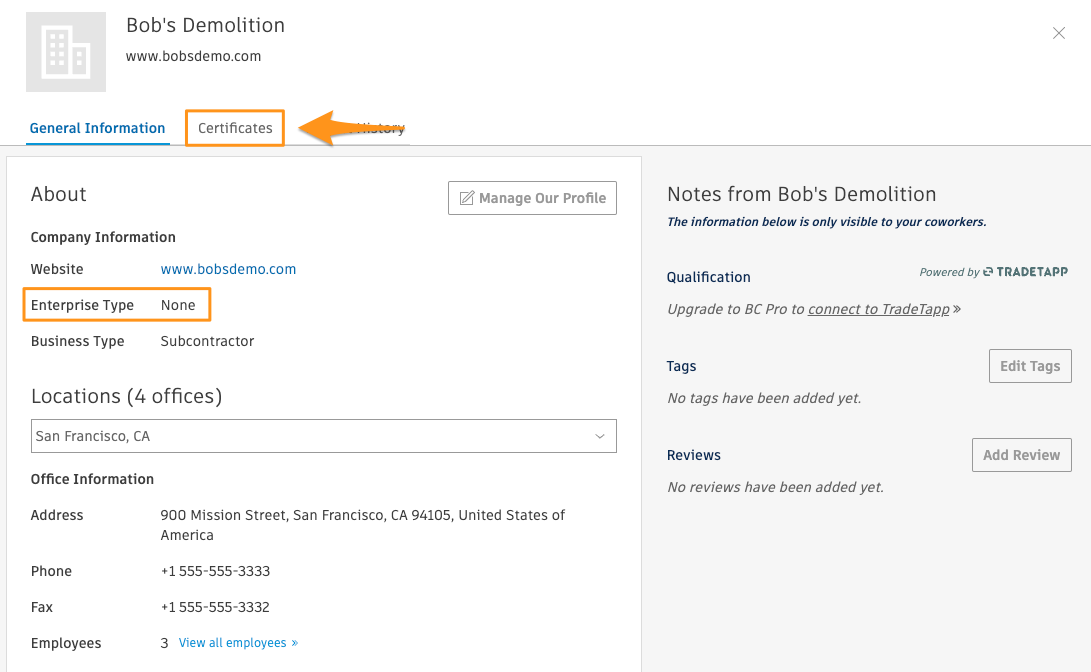Click the Locations (4 offices) heading
The width and height of the screenshot is (1091, 672).
coord(127,397)
